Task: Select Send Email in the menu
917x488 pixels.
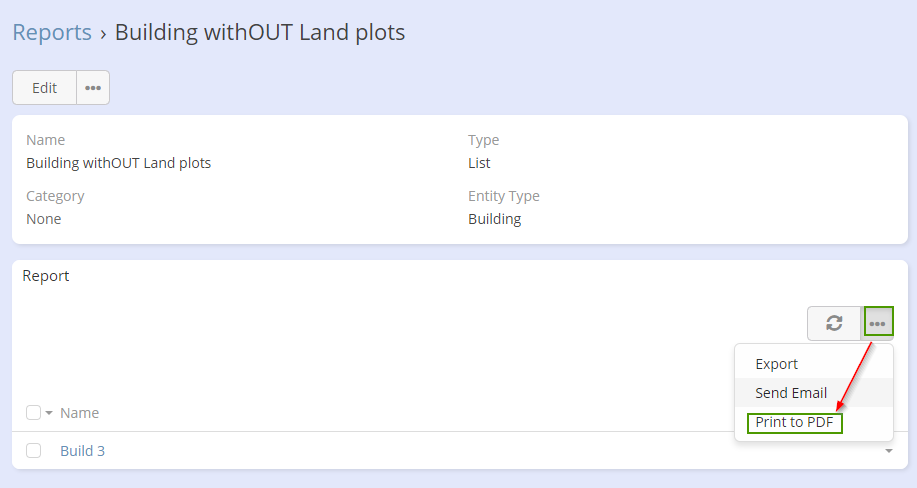Action: point(791,393)
